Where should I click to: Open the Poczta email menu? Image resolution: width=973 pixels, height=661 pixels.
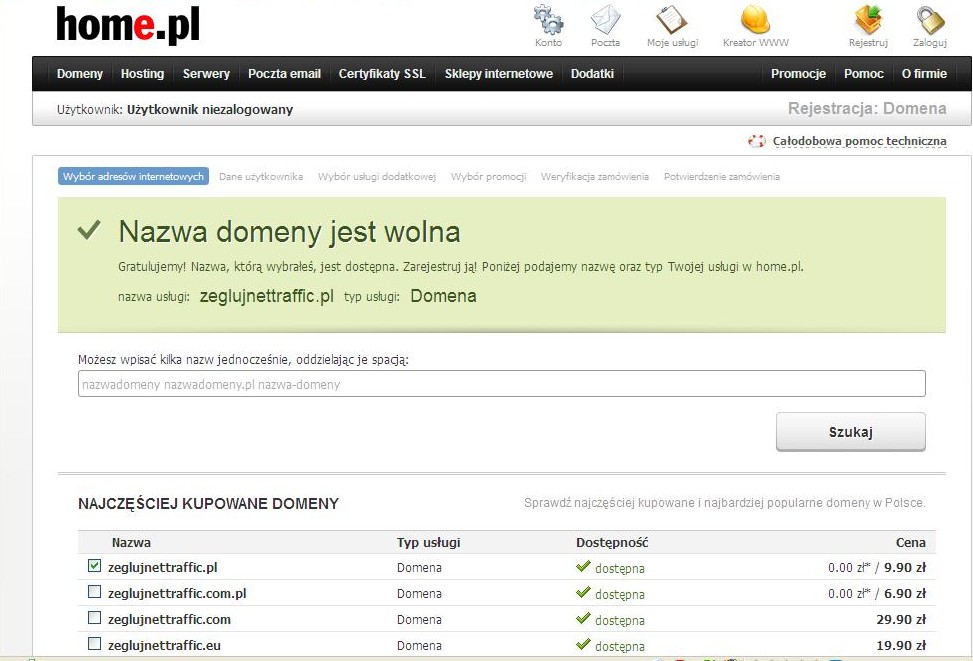(284, 73)
